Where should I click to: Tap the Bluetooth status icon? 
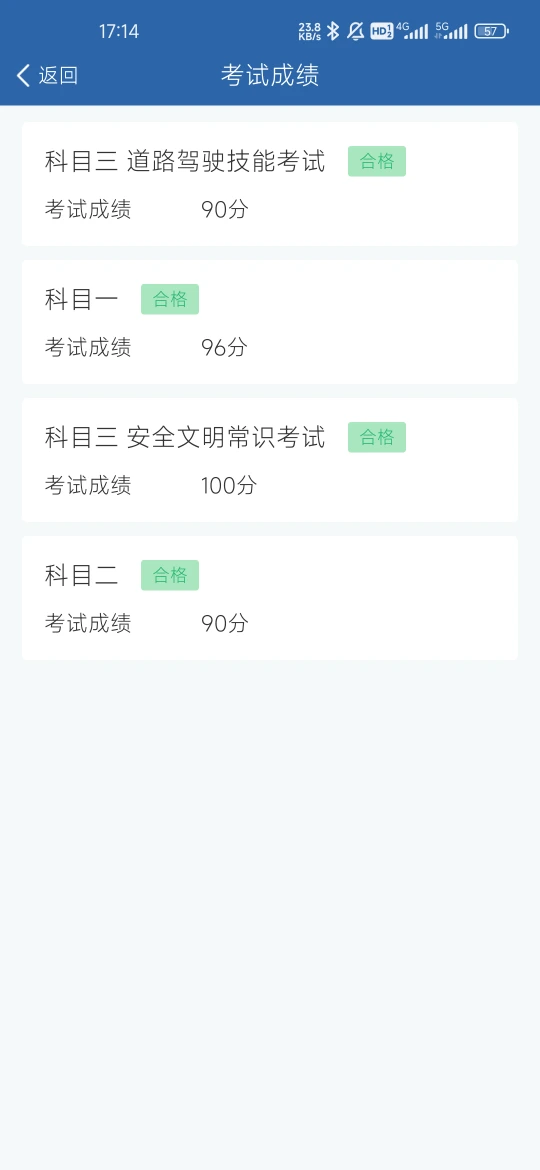(333, 31)
